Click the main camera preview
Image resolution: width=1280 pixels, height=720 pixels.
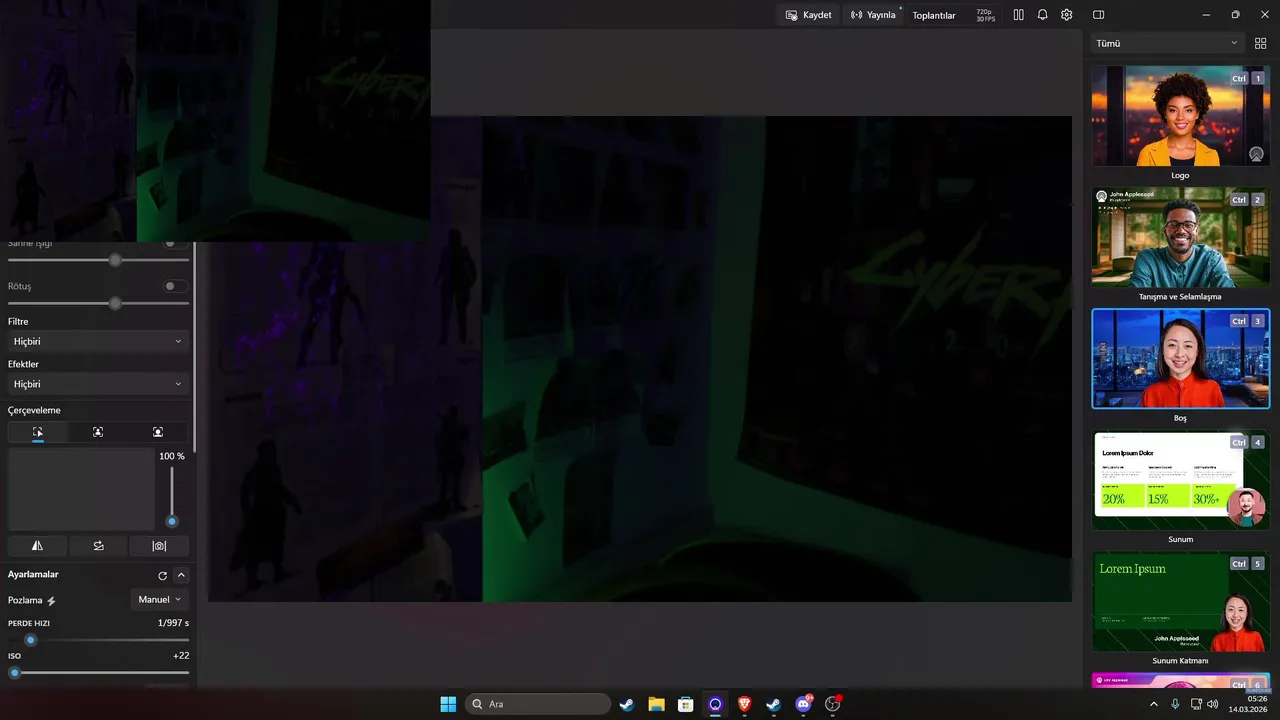click(x=640, y=359)
